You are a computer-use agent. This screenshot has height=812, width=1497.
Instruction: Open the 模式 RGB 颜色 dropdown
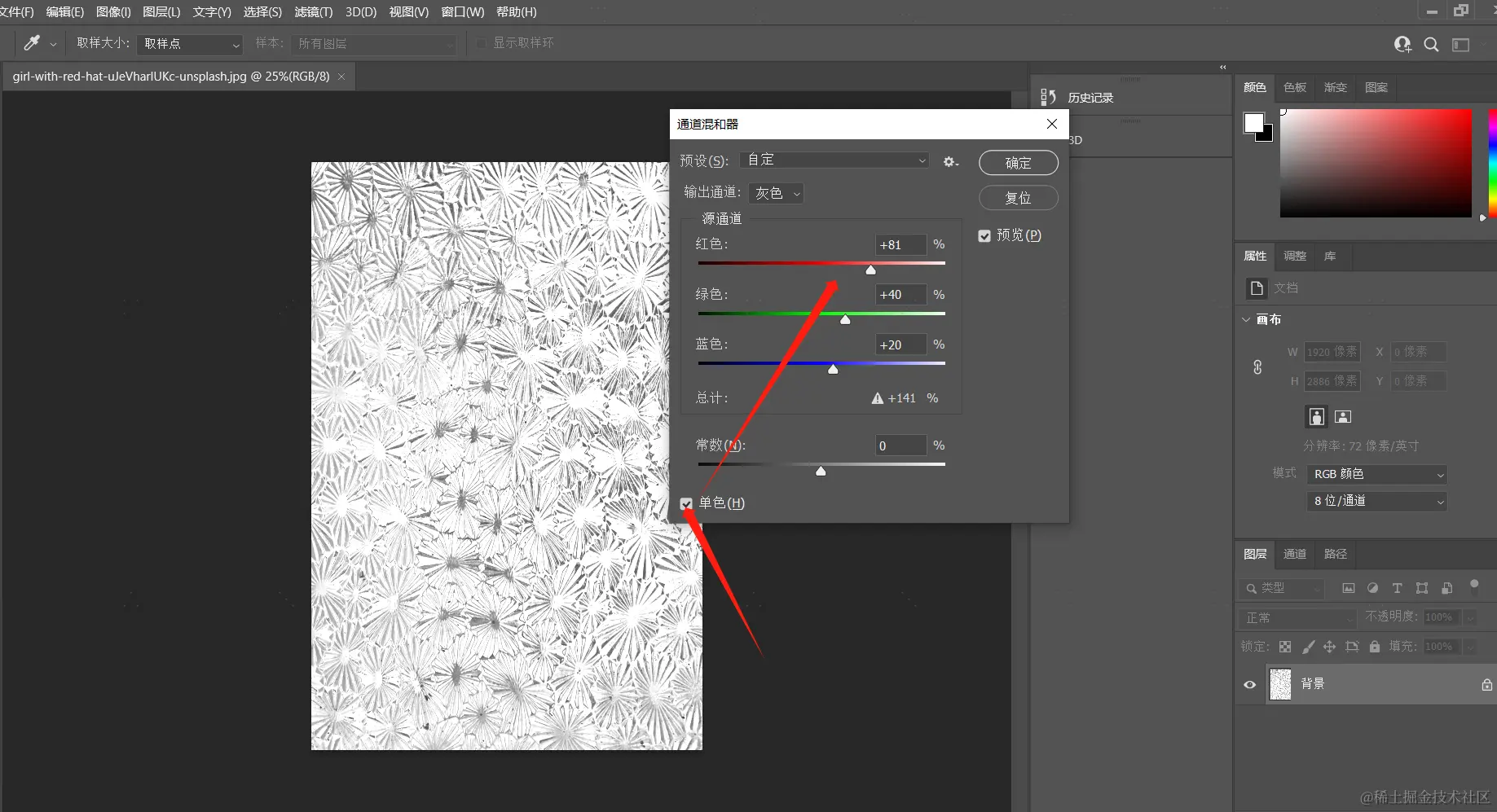[1376, 475]
